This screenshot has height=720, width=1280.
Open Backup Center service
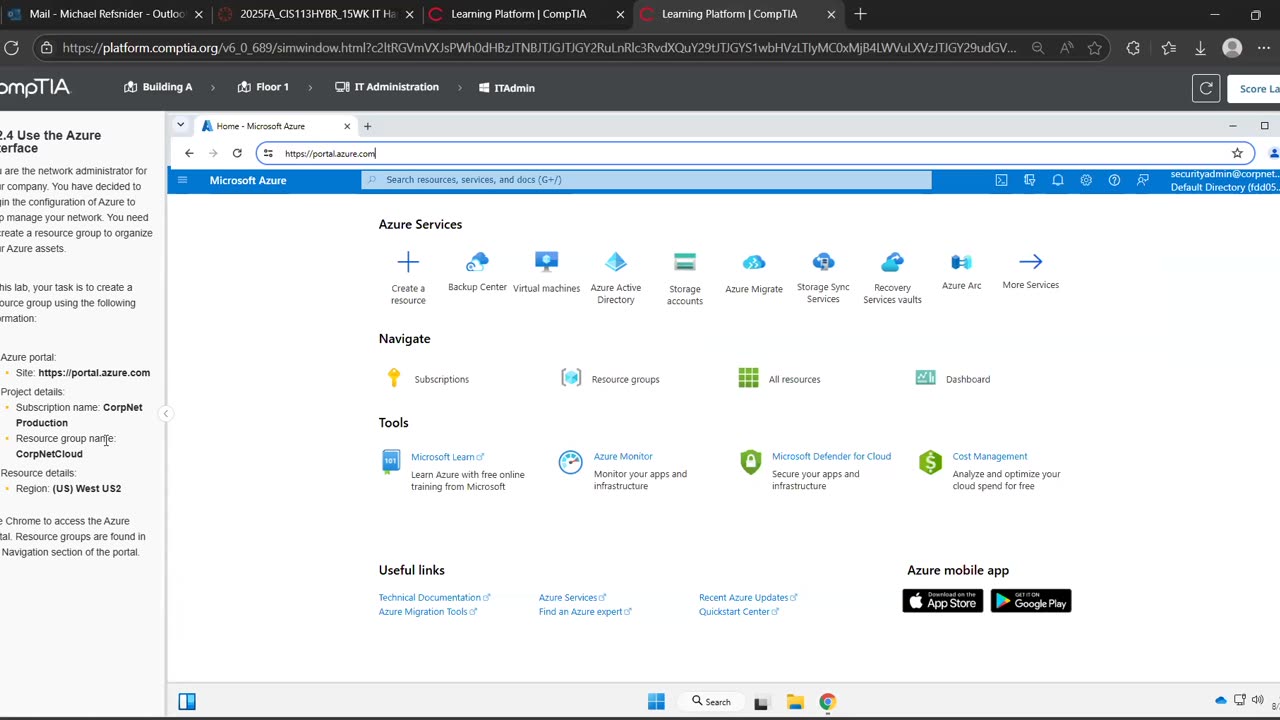[x=477, y=271]
